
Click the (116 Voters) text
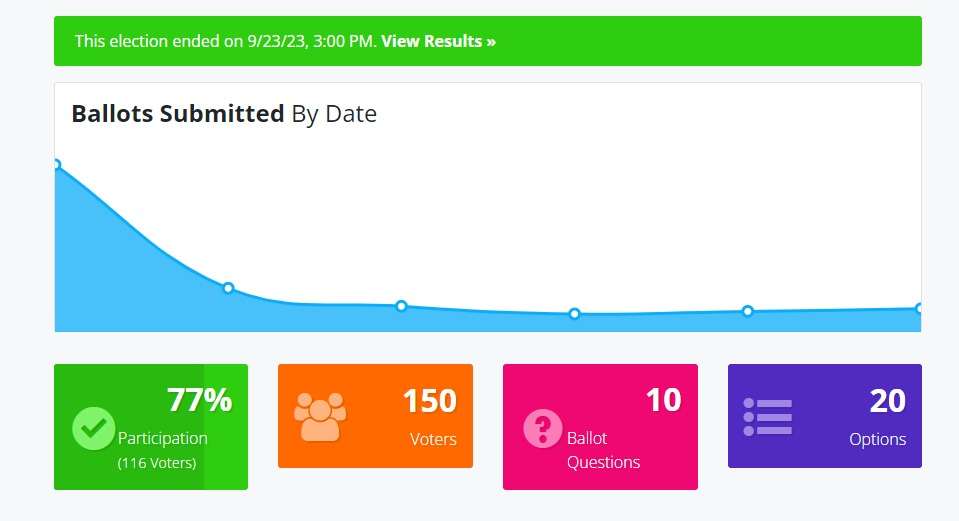click(x=157, y=463)
